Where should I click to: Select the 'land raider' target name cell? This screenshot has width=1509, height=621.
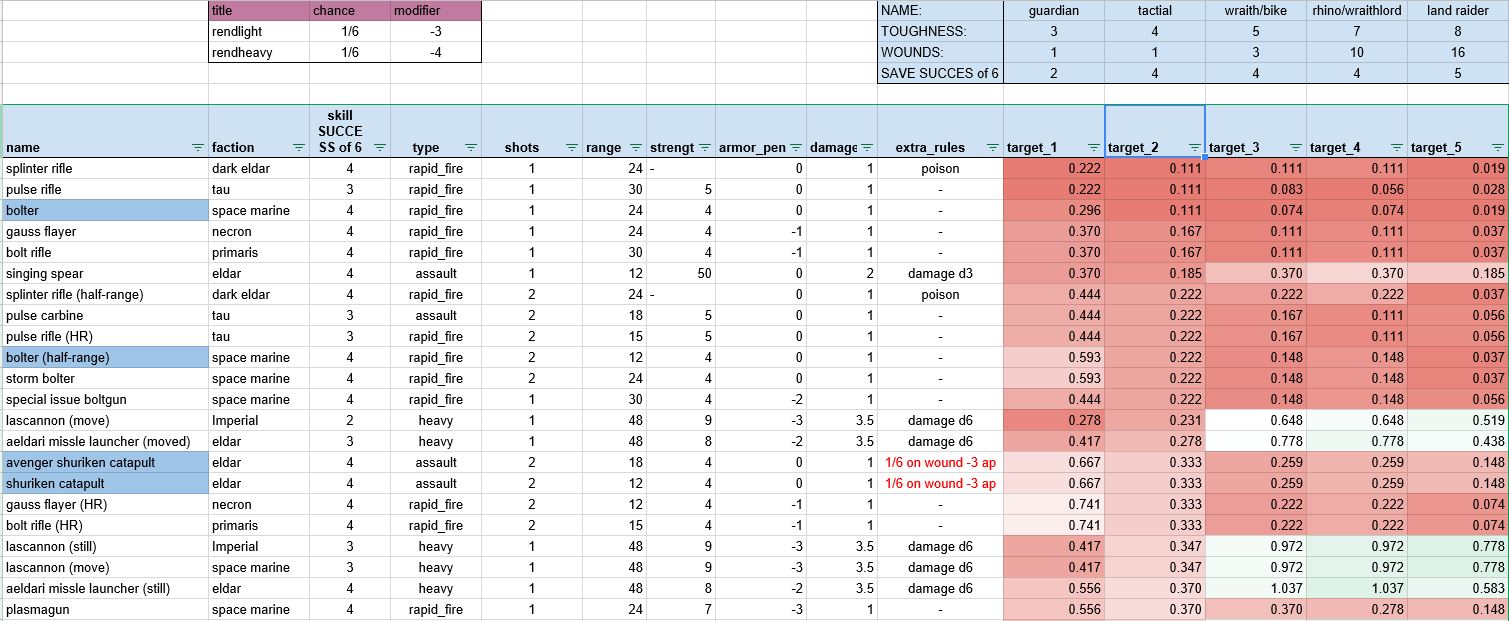point(1458,10)
